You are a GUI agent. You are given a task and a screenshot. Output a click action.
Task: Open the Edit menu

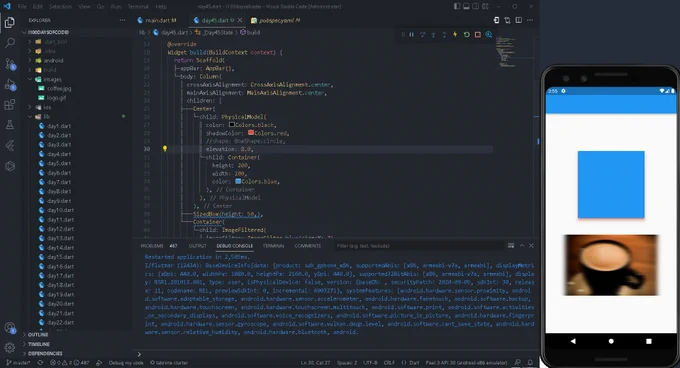click(x=37, y=7)
